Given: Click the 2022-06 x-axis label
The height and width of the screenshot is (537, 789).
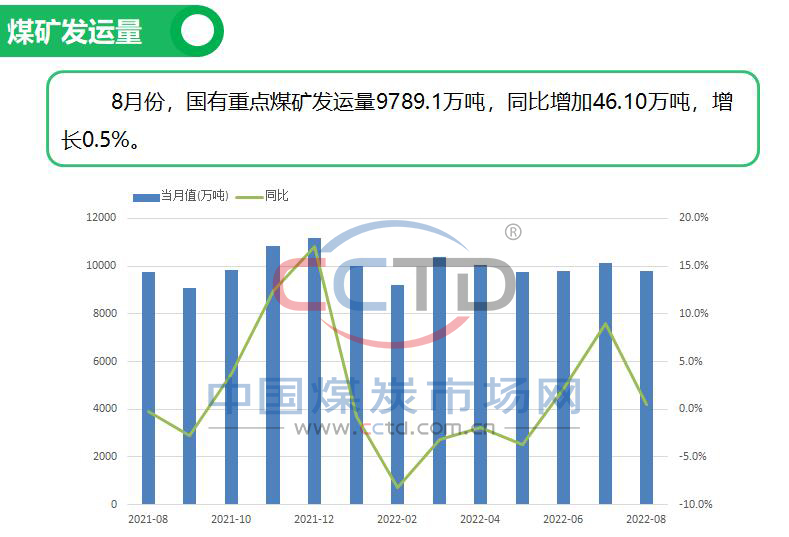Looking at the screenshot, I should pyautogui.click(x=563, y=519).
